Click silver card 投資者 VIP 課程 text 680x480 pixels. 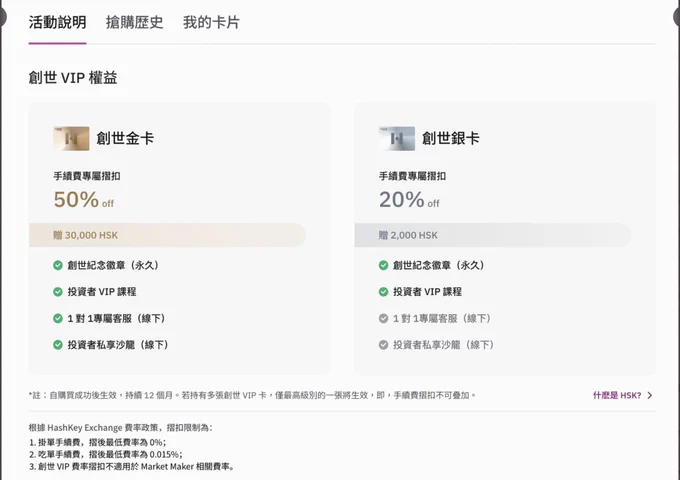tap(428, 291)
